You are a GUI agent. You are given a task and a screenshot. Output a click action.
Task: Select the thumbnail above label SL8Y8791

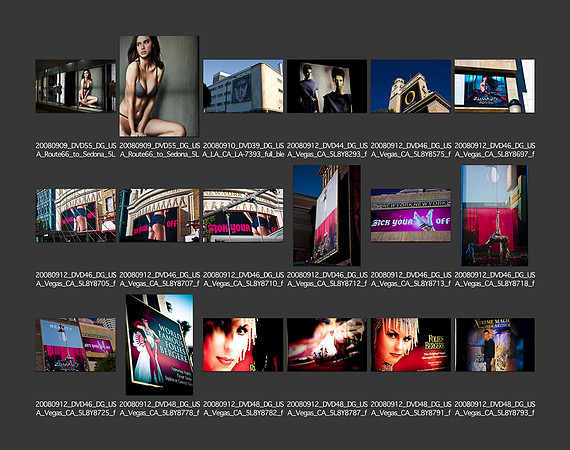411,345
